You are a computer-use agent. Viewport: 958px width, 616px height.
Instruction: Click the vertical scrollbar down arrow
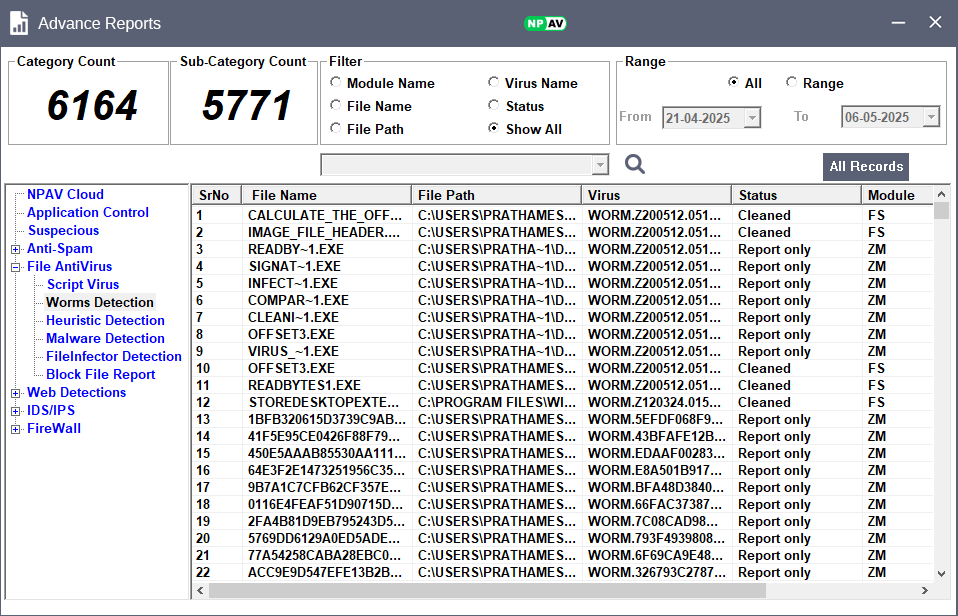[x=941, y=573]
